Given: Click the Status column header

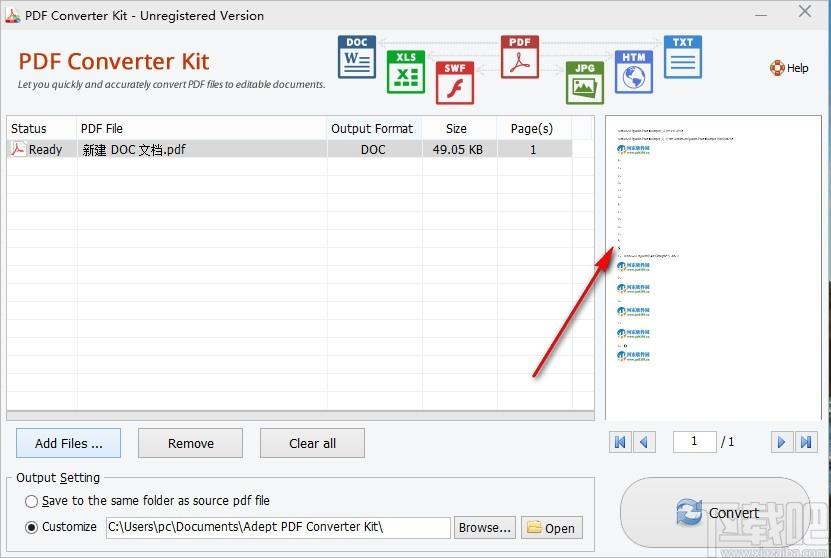Looking at the screenshot, I should (x=41, y=128).
